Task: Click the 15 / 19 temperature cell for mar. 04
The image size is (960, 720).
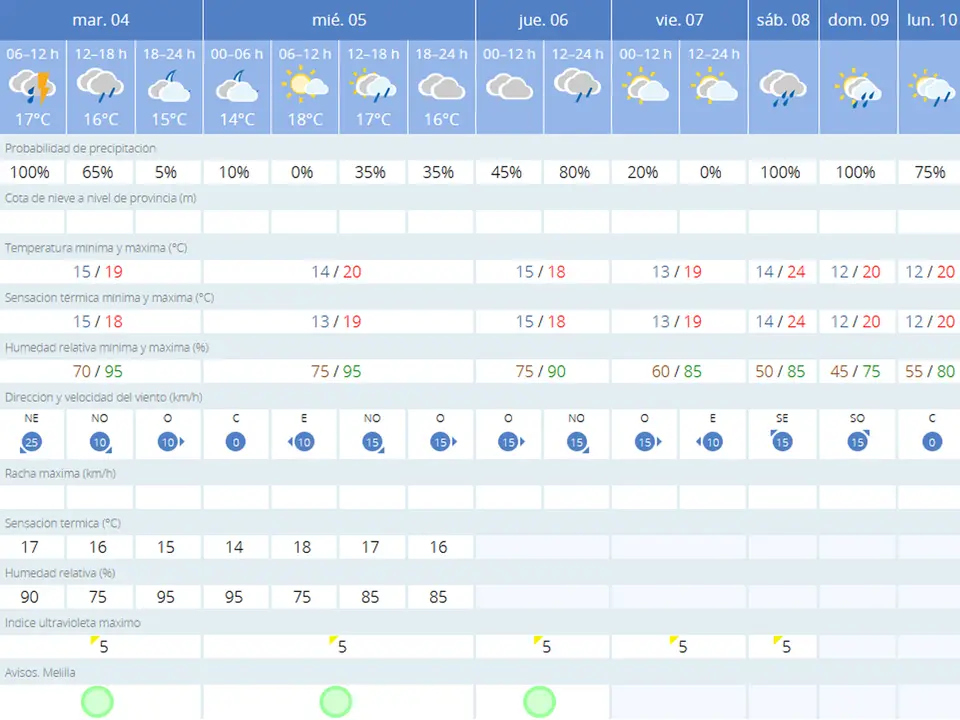Action: click(x=98, y=272)
